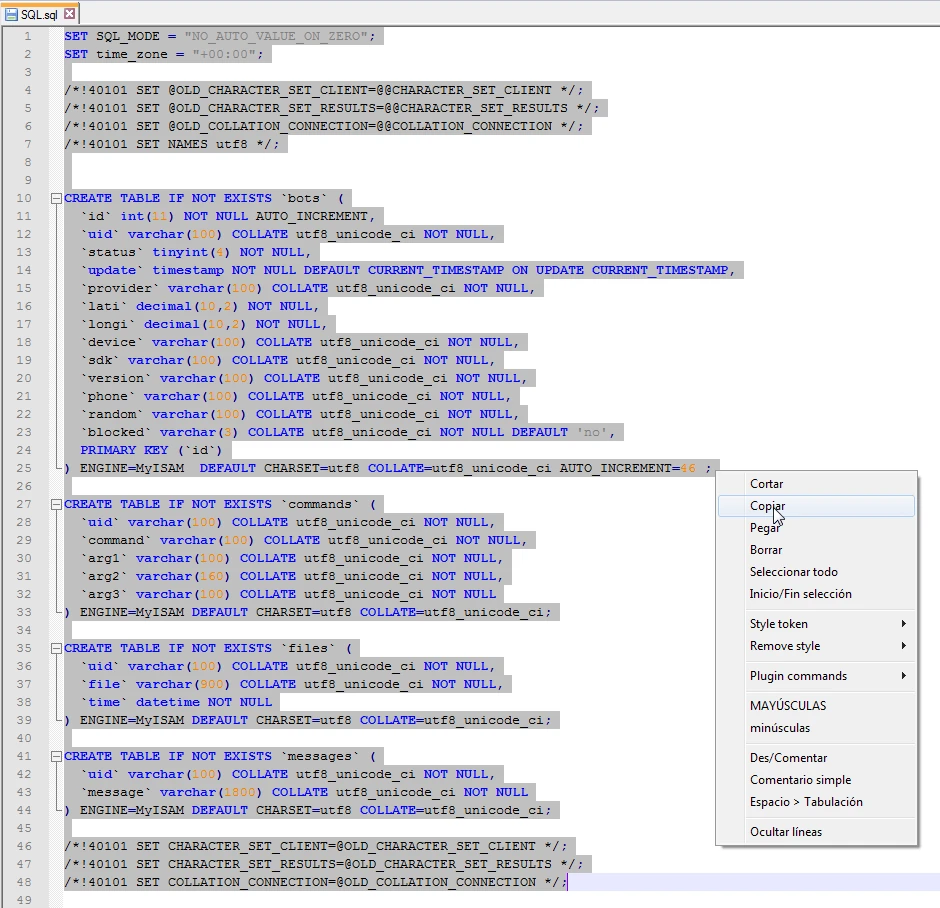Choose Comentario simple in the context menu

pyautogui.click(x=816, y=780)
